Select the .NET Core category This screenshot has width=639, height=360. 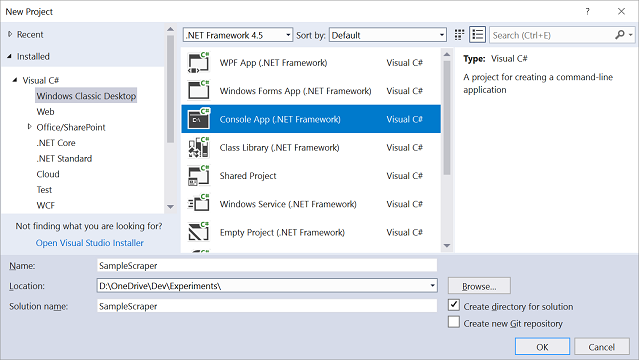point(56,143)
